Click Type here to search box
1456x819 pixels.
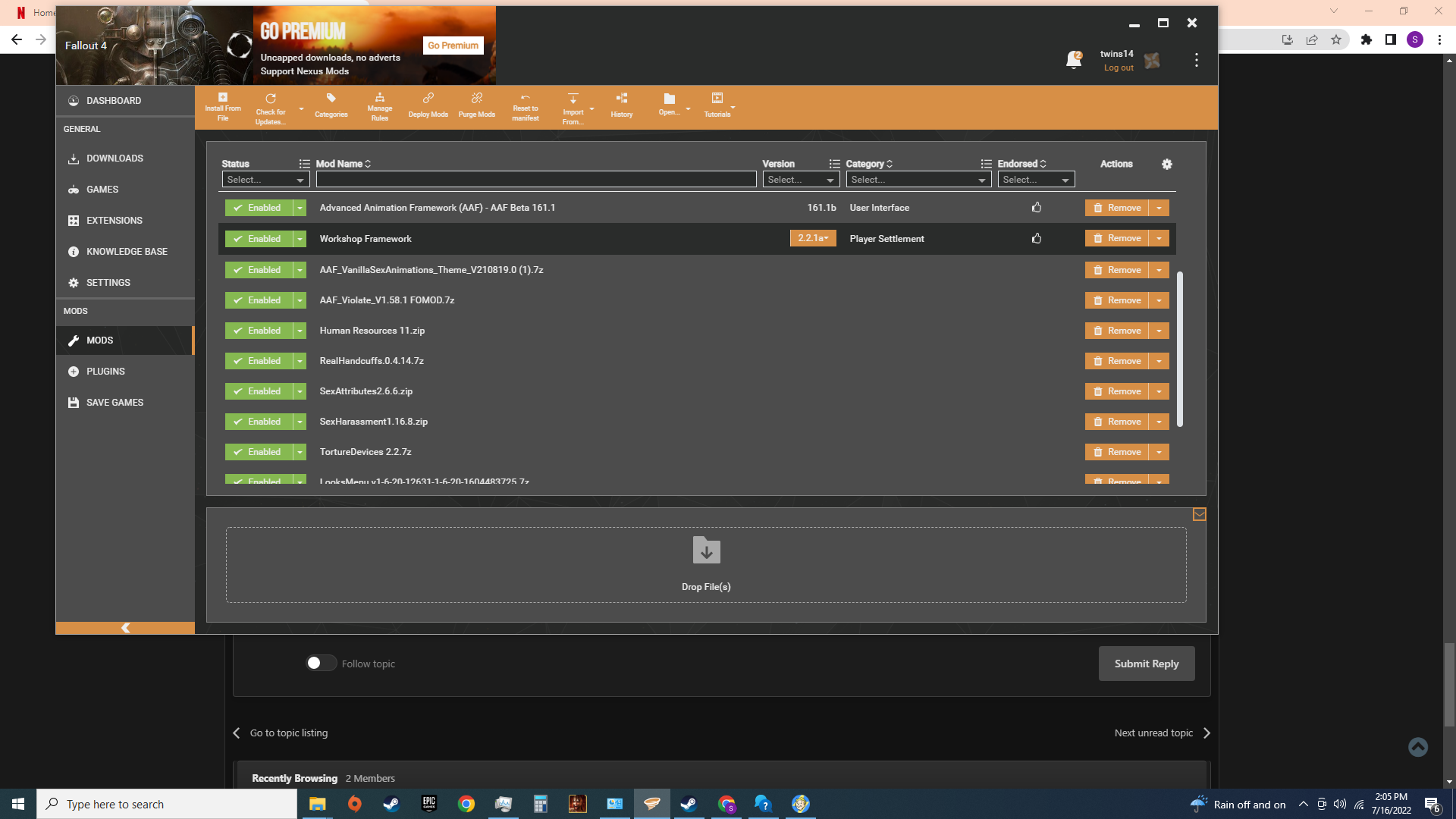point(167,804)
